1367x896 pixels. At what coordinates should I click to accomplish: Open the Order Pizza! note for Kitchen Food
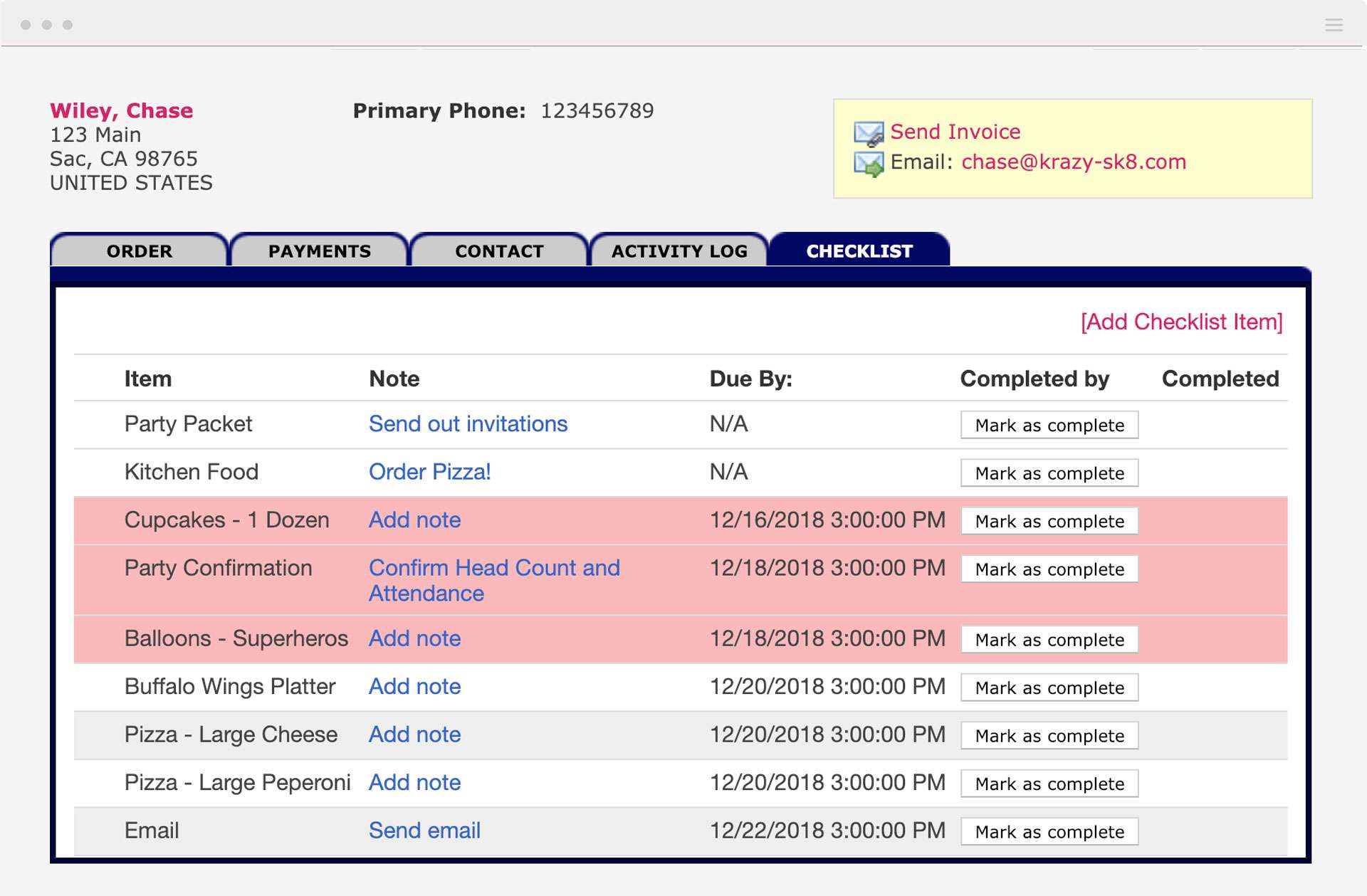tap(429, 472)
